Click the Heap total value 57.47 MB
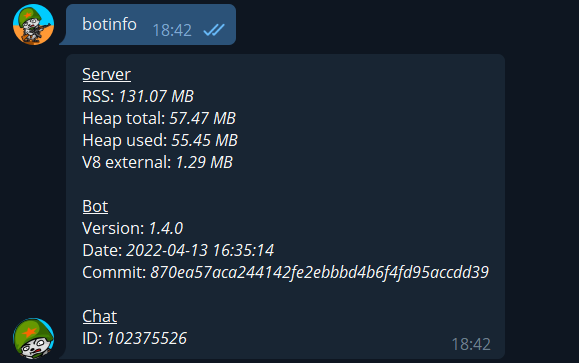Image resolution: width=579 pixels, height=363 pixels. pyautogui.click(x=202, y=119)
